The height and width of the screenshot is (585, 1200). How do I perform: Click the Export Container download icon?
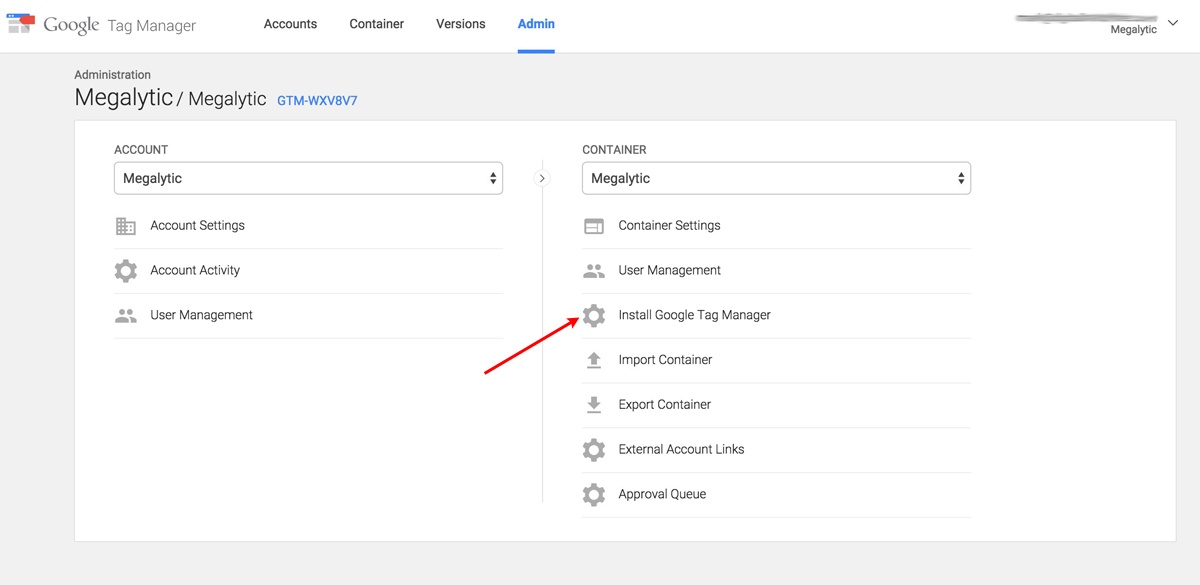point(594,405)
